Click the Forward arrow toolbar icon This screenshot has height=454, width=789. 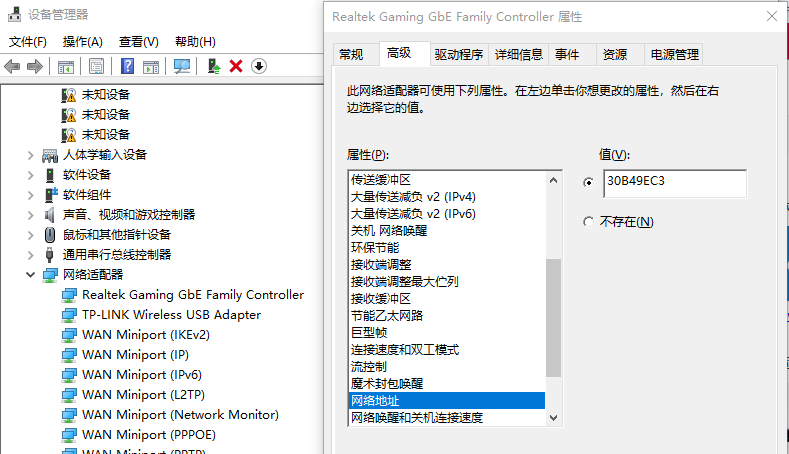35,66
